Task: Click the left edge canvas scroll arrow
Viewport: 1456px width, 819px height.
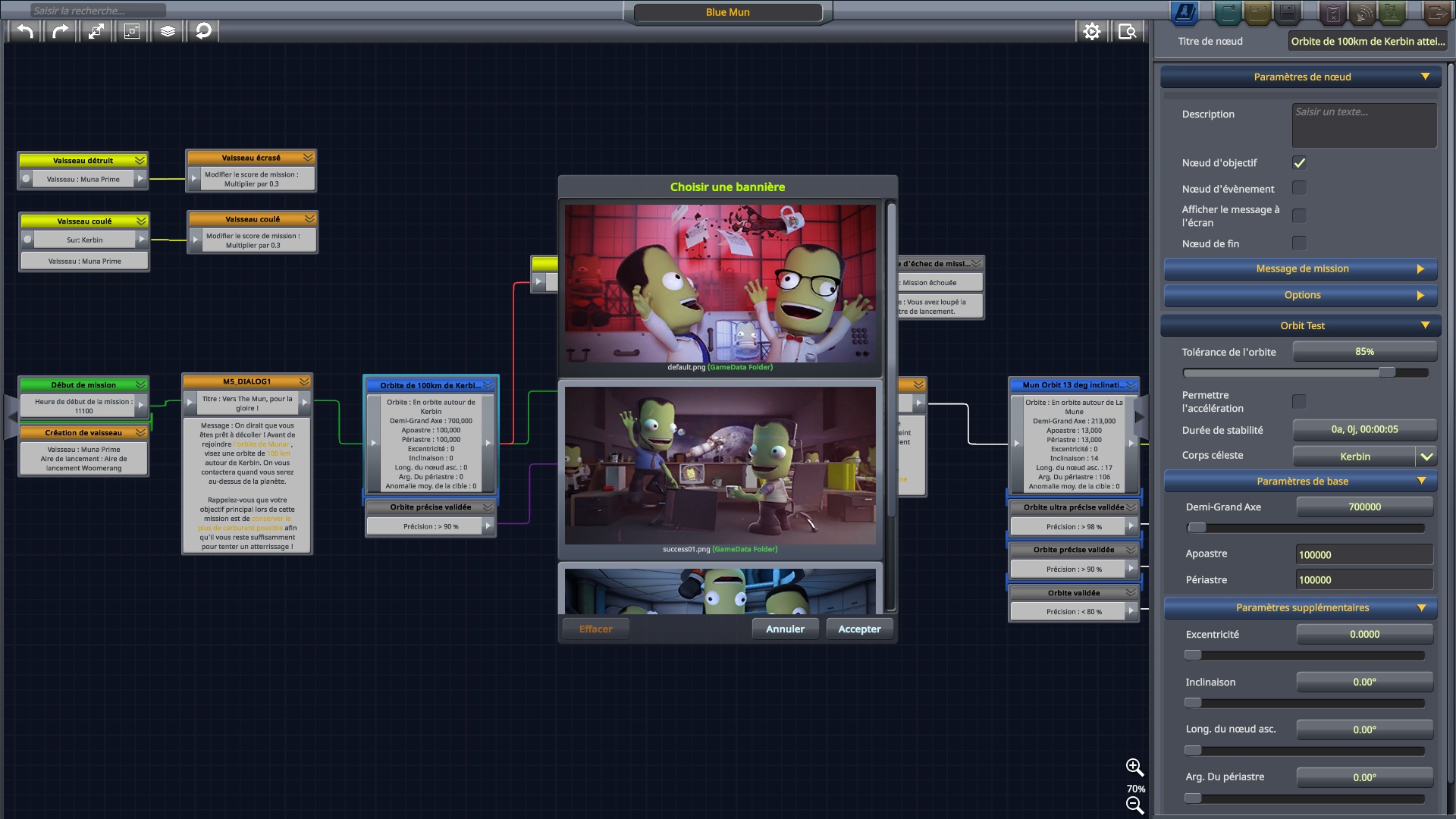Action: [x=11, y=417]
